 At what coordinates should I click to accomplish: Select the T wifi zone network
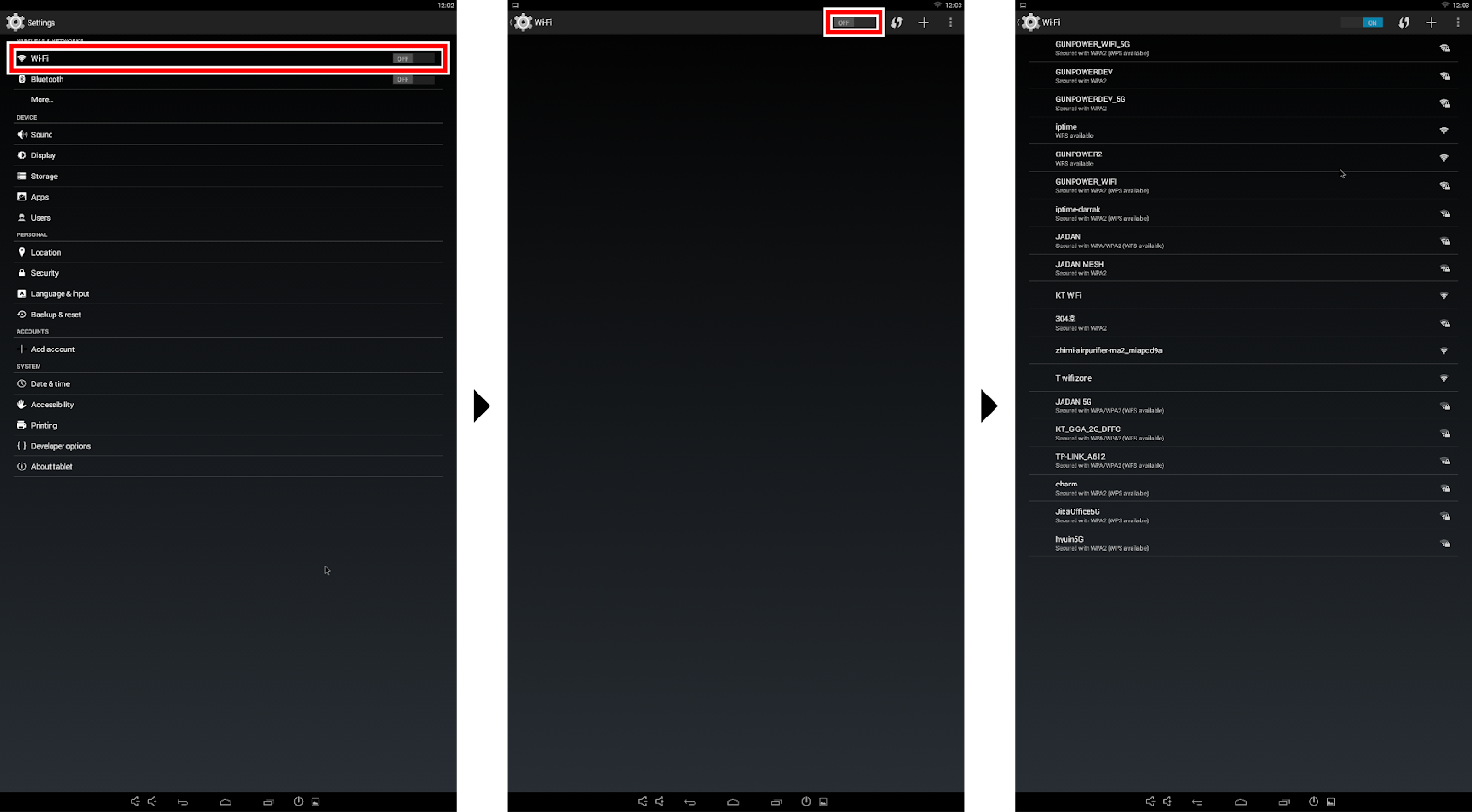(x=1243, y=378)
